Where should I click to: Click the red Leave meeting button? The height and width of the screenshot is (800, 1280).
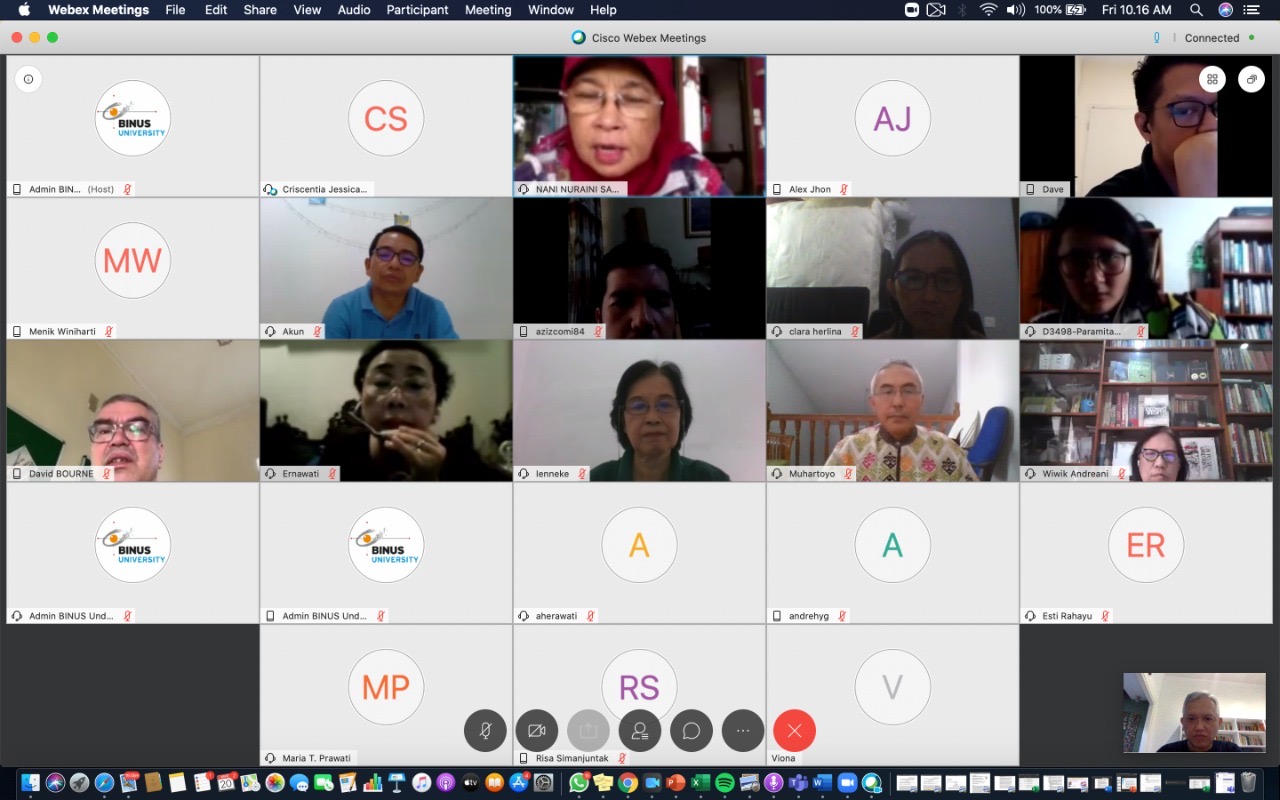point(795,731)
